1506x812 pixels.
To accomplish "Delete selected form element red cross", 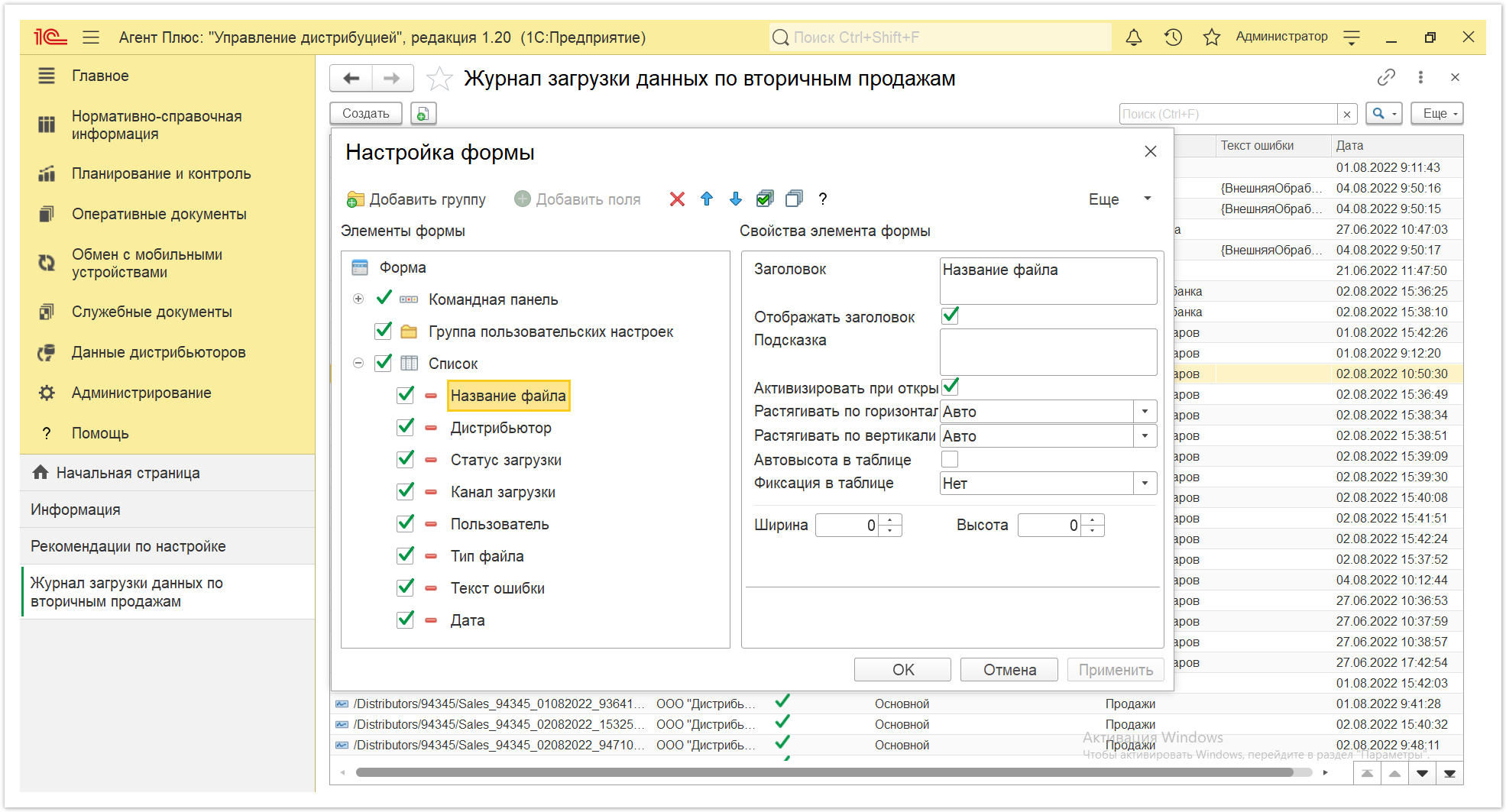I will pyautogui.click(x=677, y=199).
